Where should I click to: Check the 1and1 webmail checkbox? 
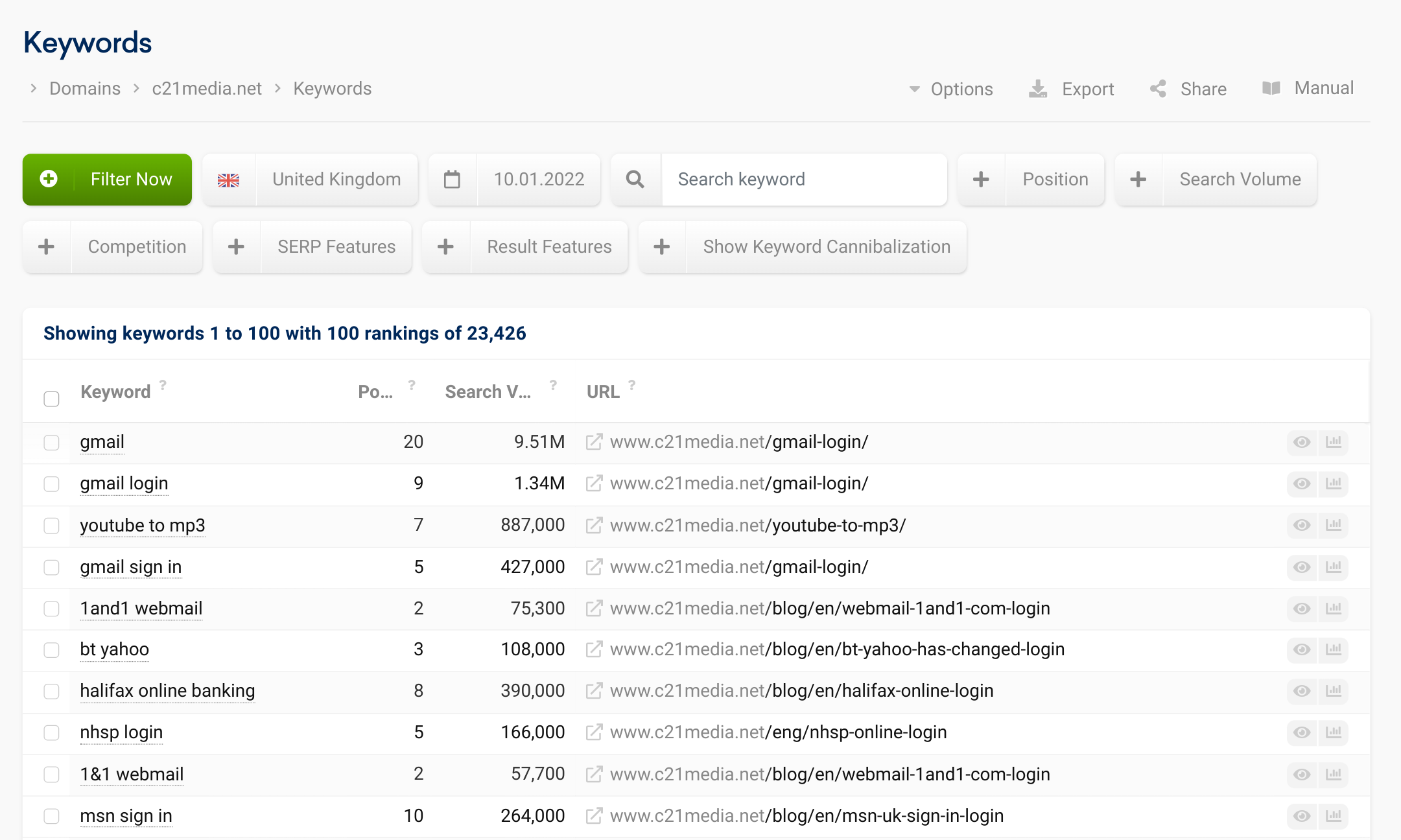51,609
